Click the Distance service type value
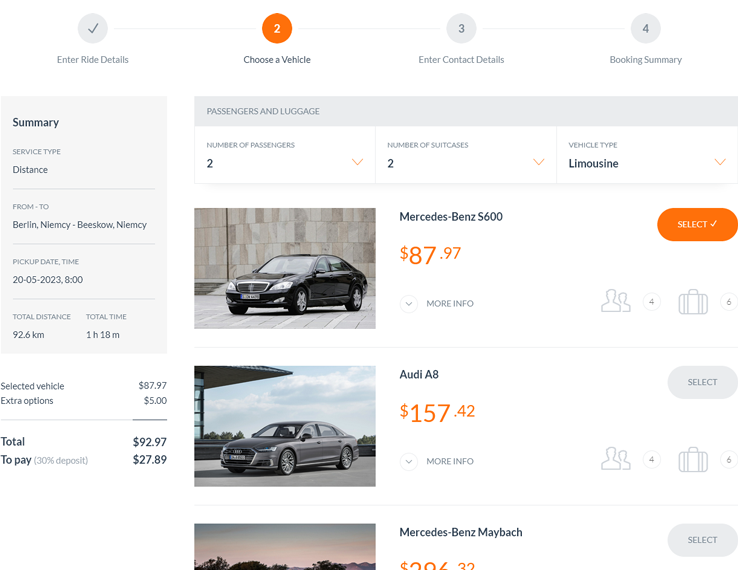Viewport: 738px width, 570px height. 30,169
